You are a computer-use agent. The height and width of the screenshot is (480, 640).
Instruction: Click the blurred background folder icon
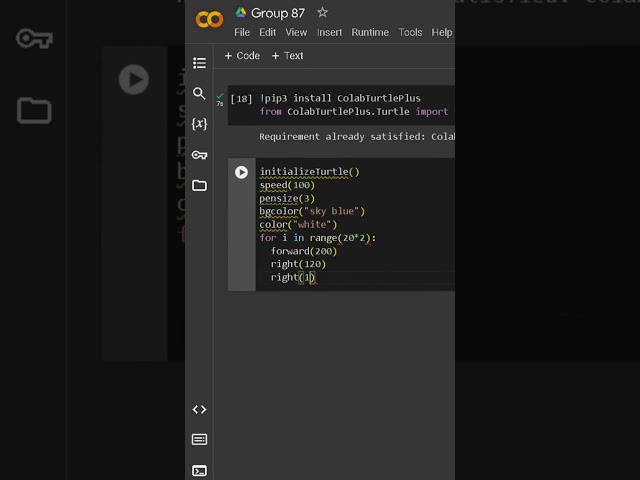coord(34,110)
